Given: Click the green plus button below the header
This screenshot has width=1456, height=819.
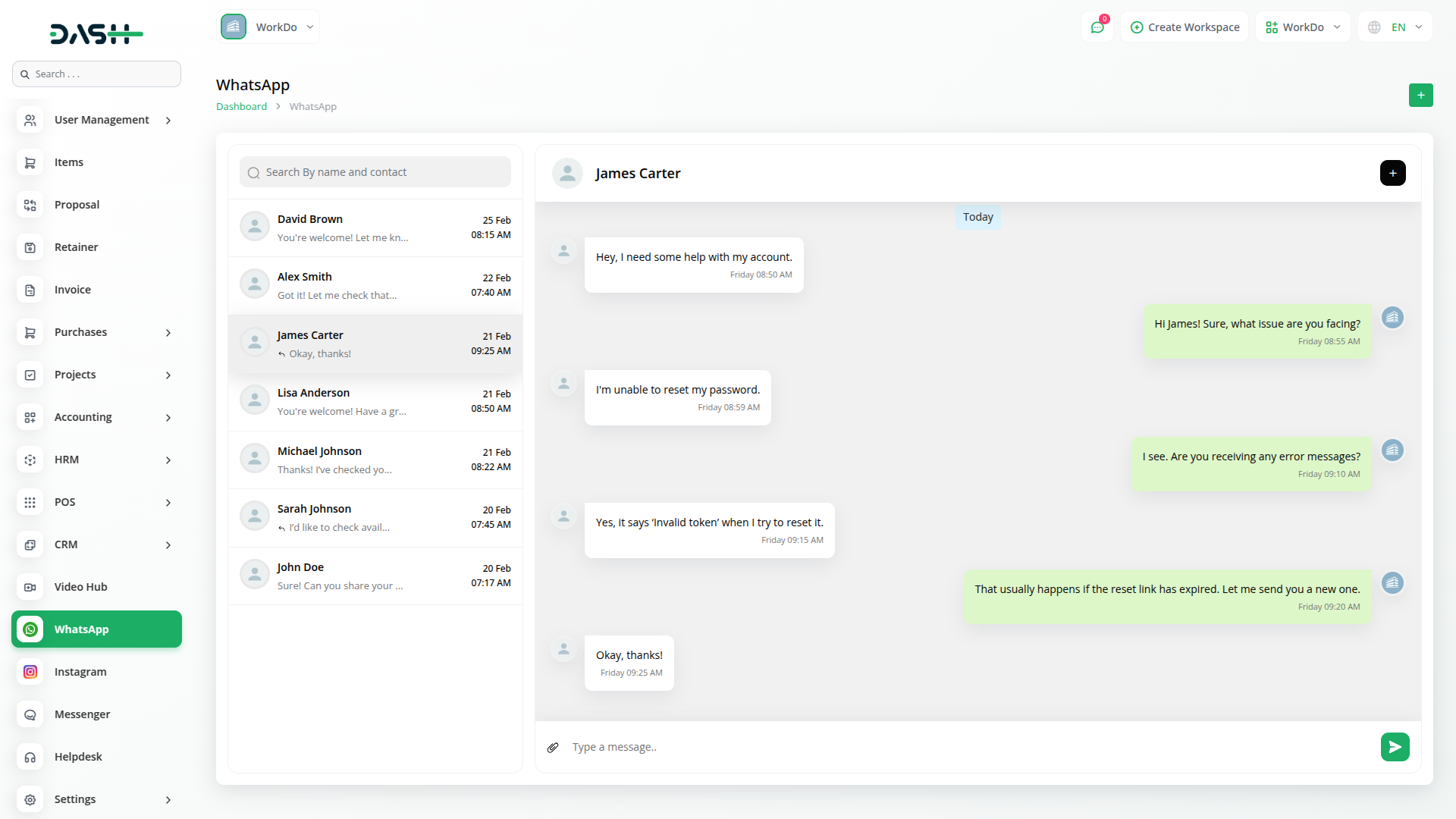Looking at the screenshot, I should (x=1420, y=96).
